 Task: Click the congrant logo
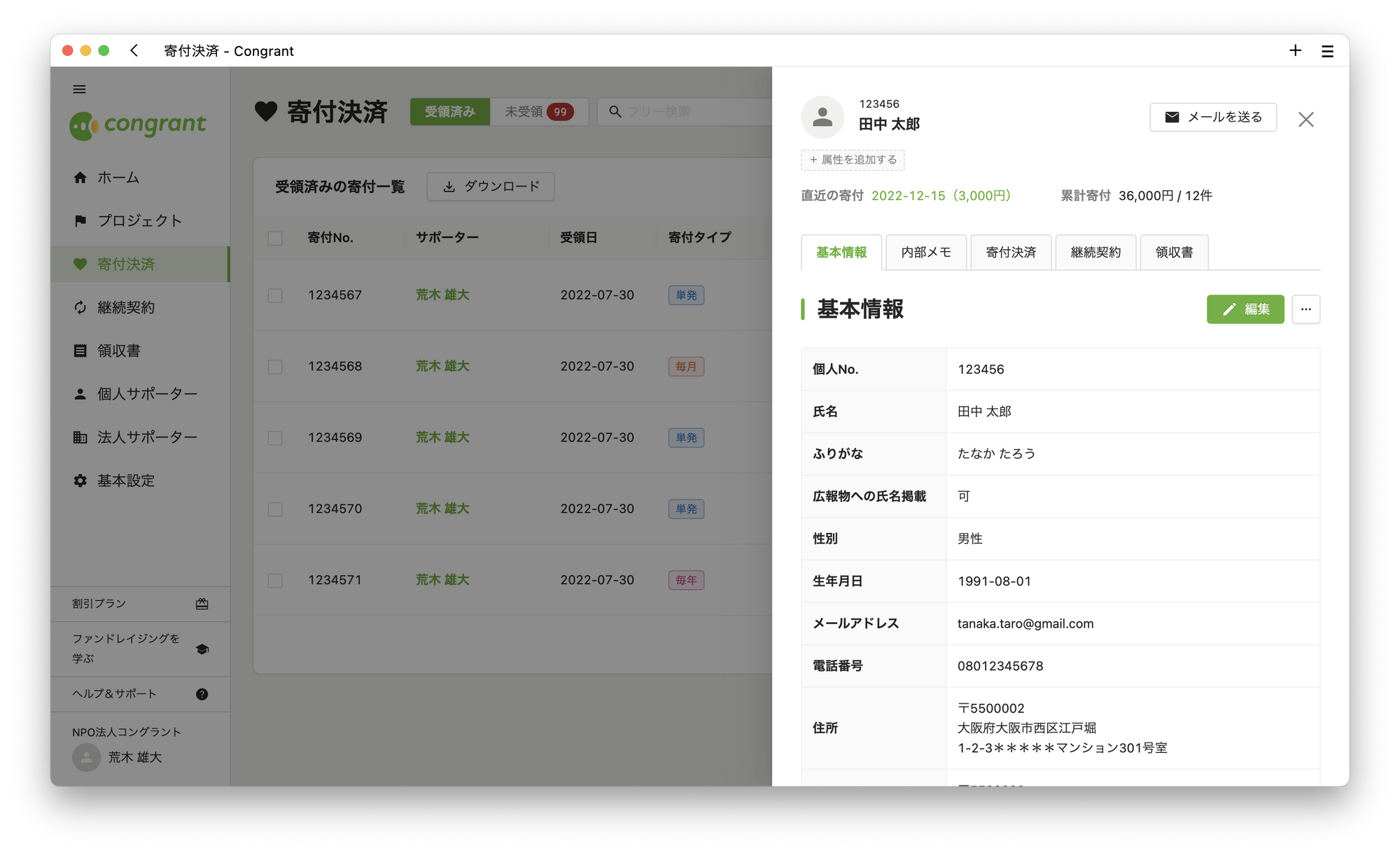pyautogui.click(x=138, y=125)
